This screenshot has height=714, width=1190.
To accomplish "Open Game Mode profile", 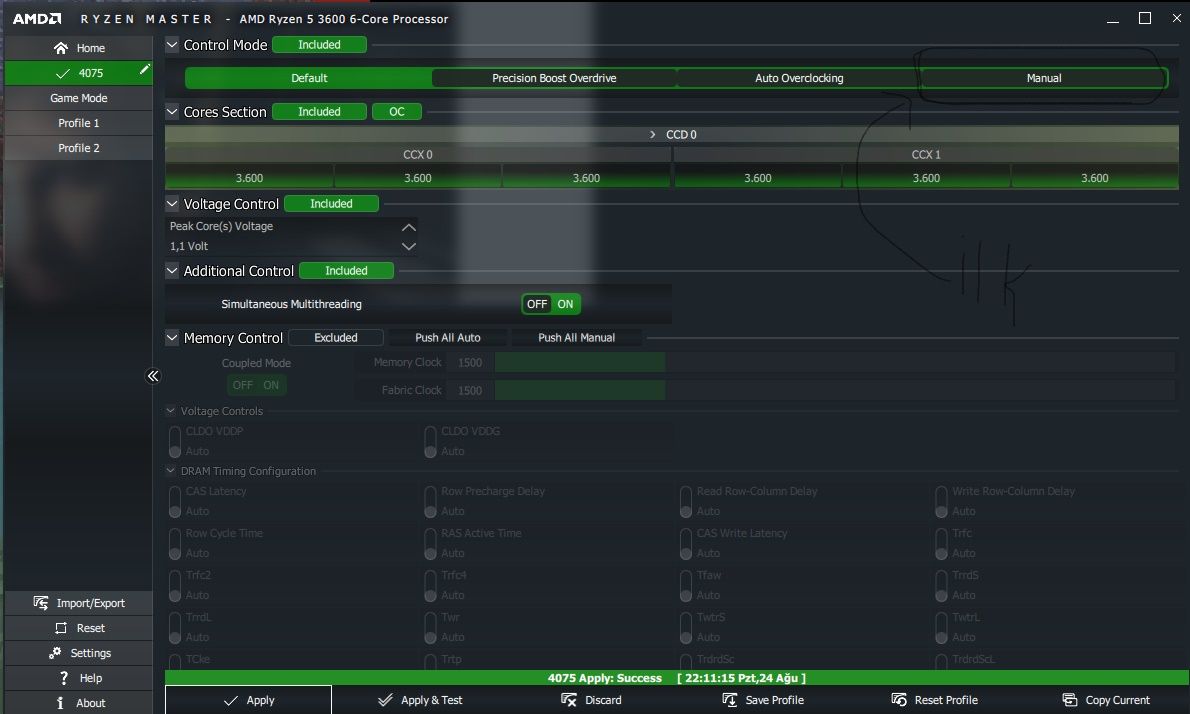I will [78, 98].
